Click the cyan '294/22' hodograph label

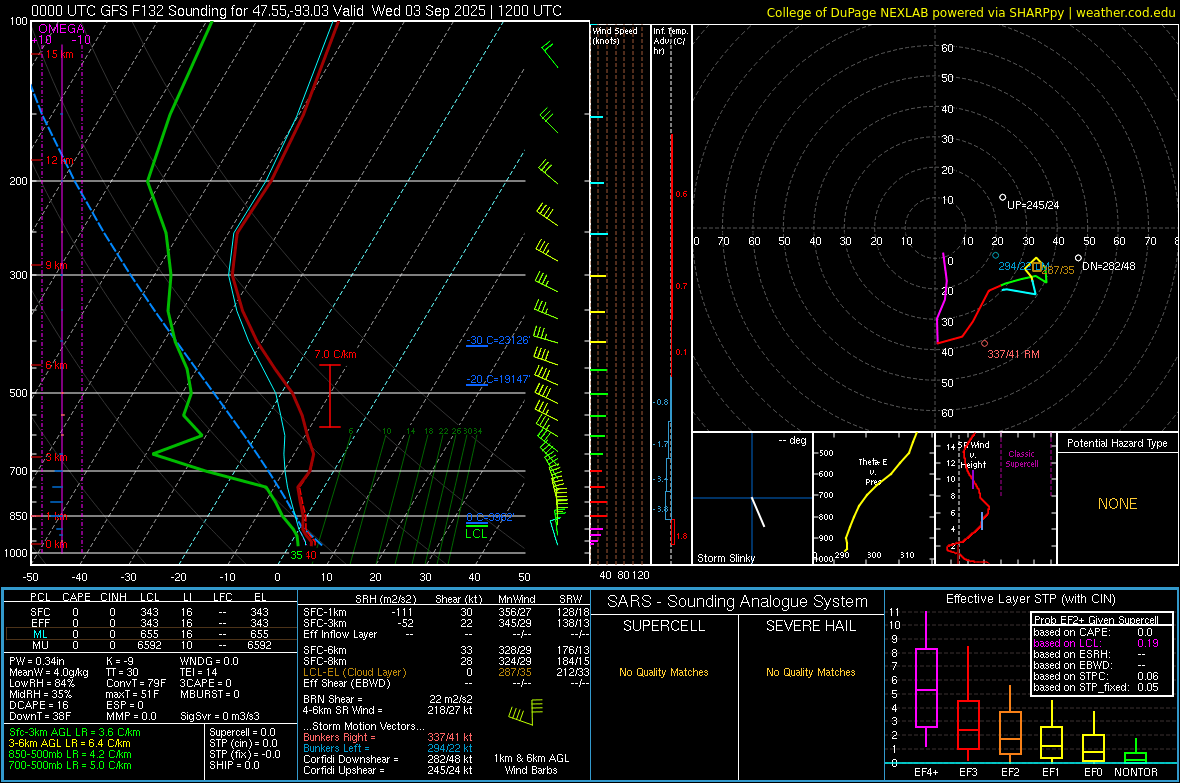[1014, 266]
